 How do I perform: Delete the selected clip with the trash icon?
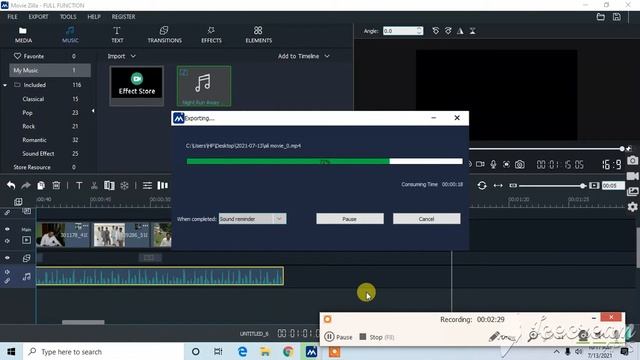(x=56, y=186)
